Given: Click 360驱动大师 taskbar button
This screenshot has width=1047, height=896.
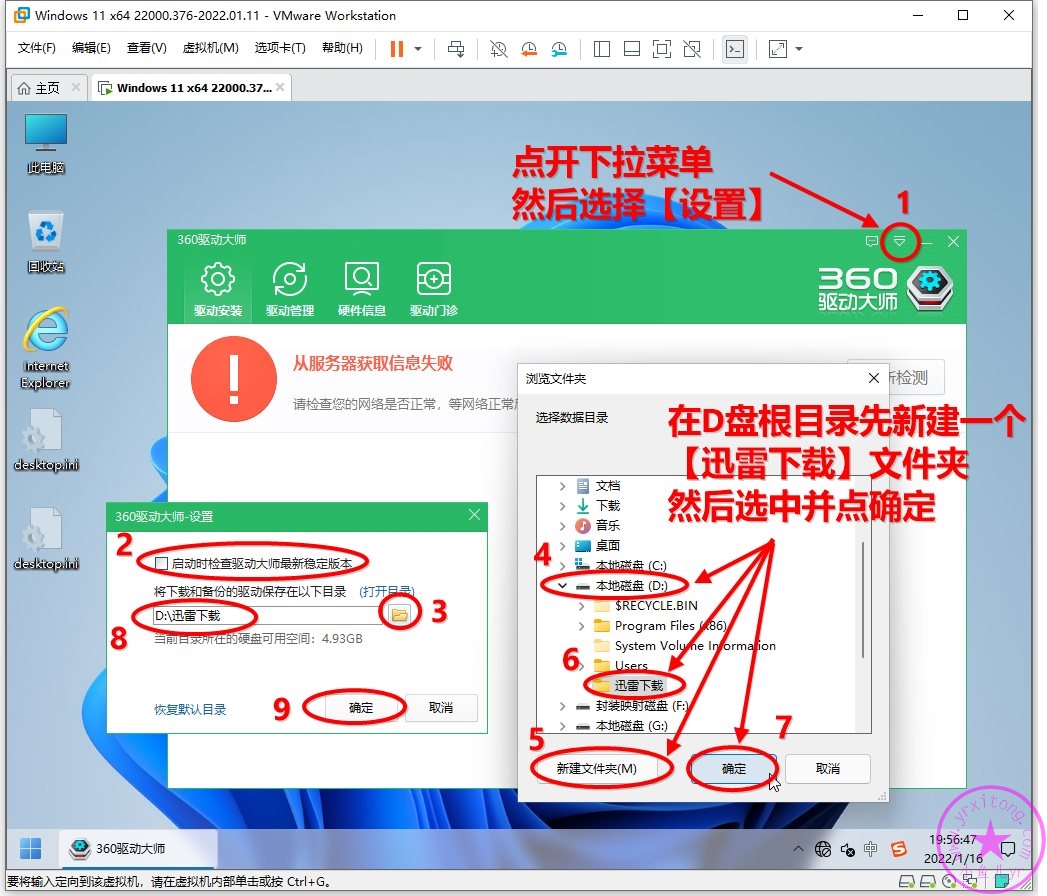Looking at the screenshot, I should coord(138,849).
